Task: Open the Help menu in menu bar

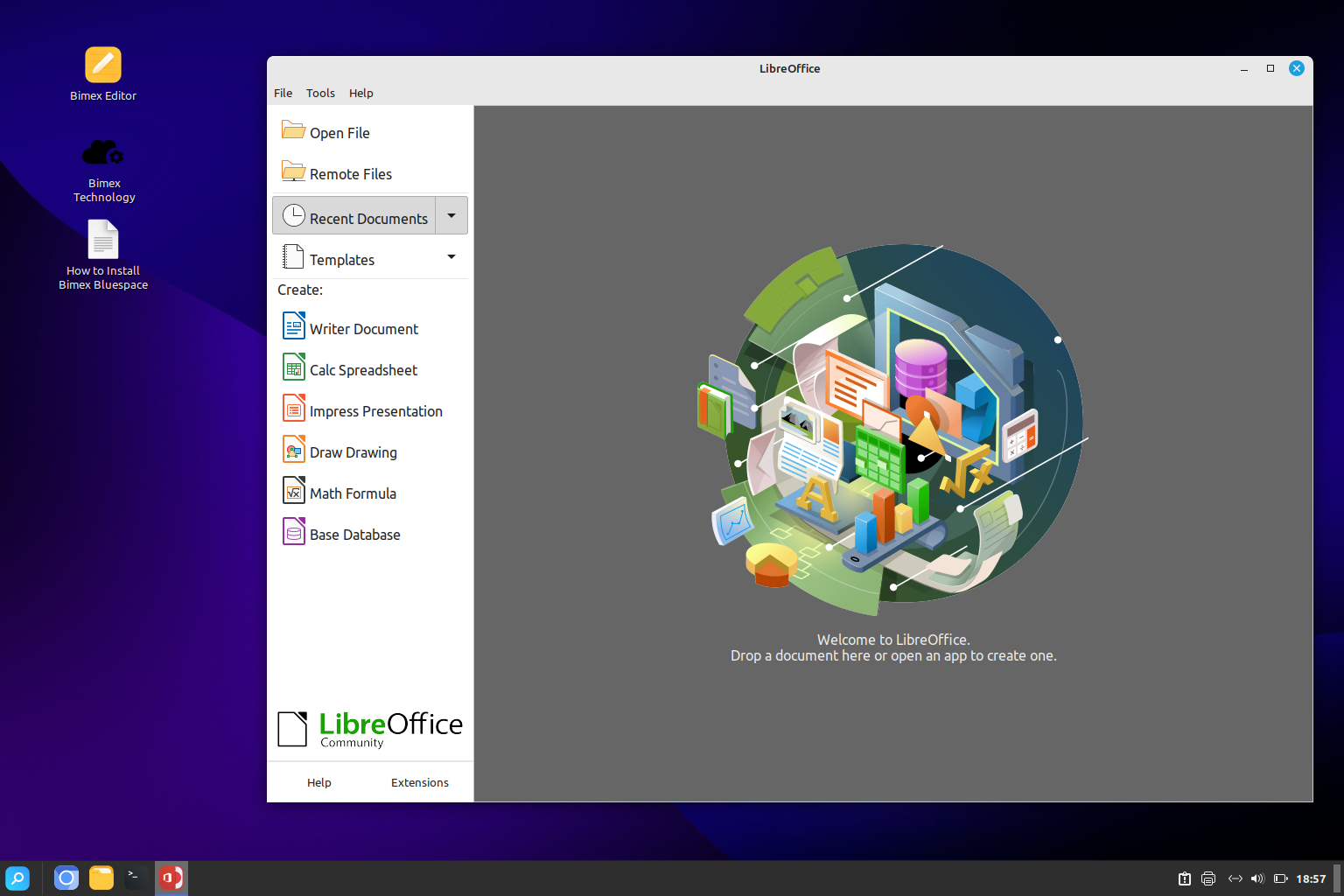Action: pyautogui.click(x=360, y=93)
